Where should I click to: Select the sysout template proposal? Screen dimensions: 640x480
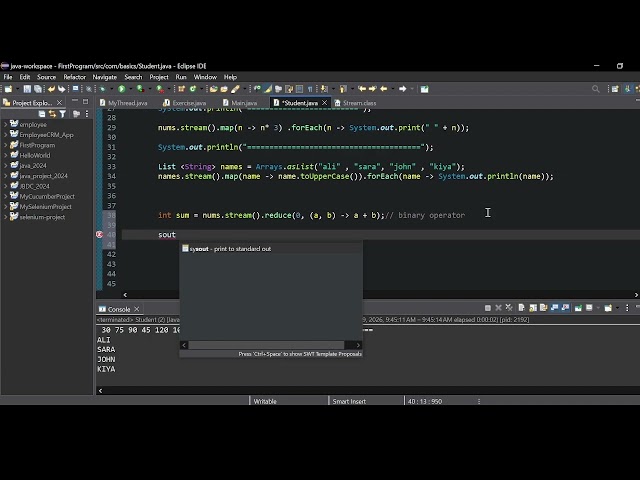click(271, 249)
